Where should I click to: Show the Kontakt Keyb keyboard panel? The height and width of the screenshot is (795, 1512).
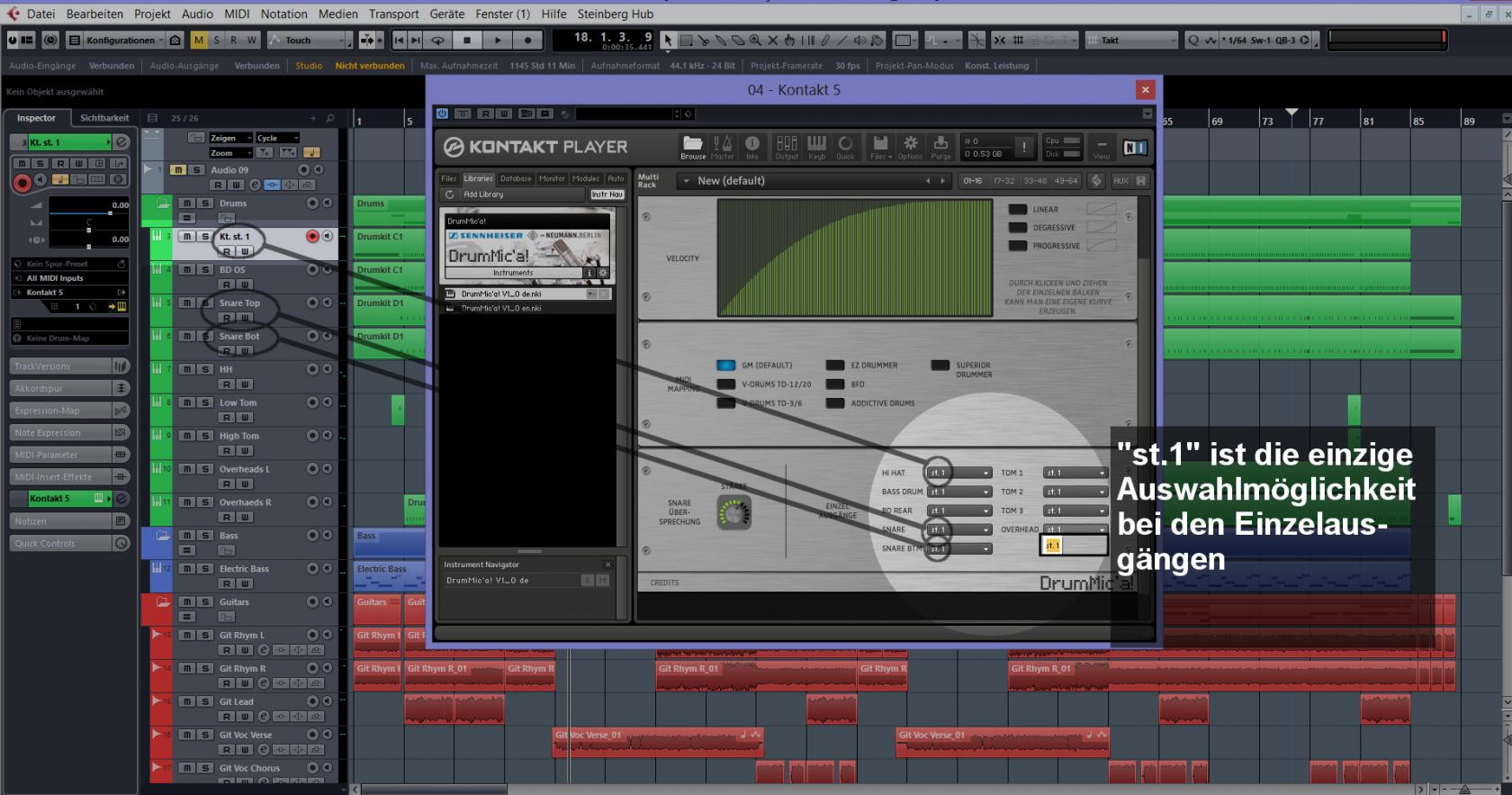click(816, 146)
